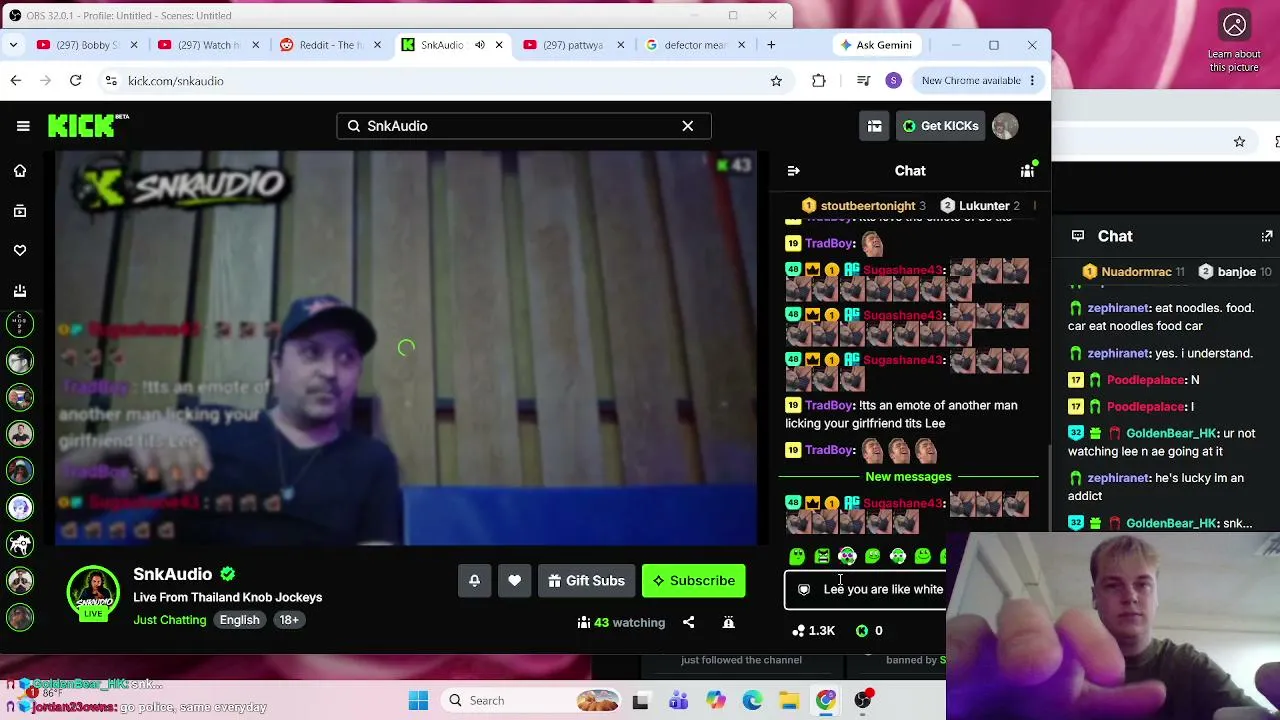
Task: Open Microsoft Edge from the taskbar
Action: [752, 701]
